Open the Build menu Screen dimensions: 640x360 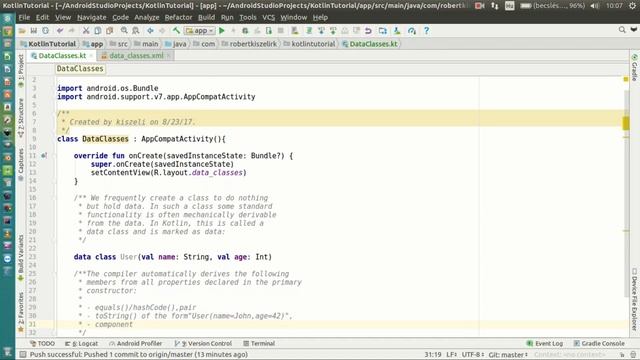coord(206,18)
